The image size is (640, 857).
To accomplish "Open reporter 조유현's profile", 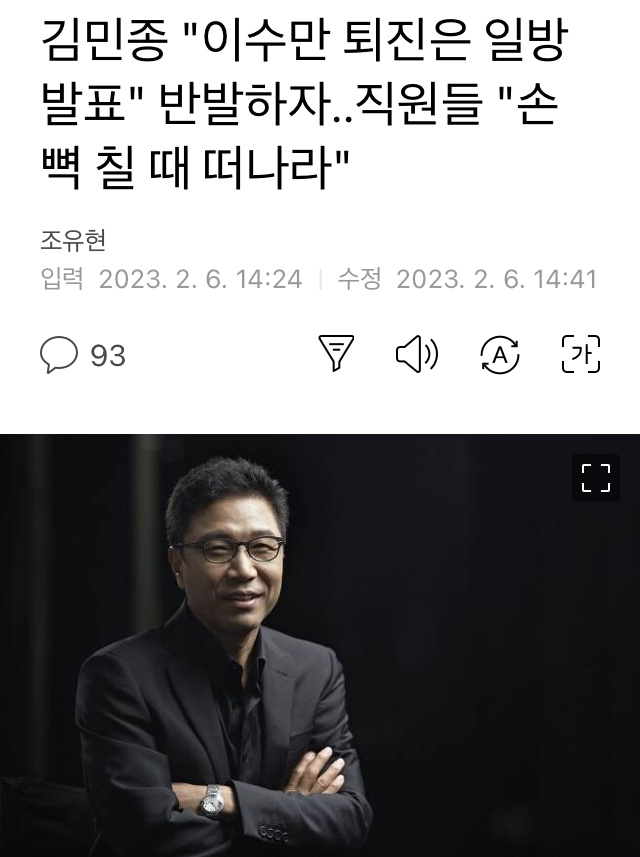I will pos(73,240).
